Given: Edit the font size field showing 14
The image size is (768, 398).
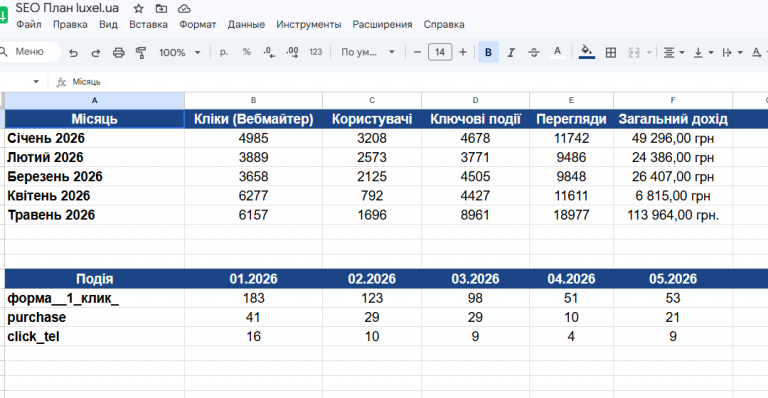Looking at the screenshot, I should tap(440, 52).
